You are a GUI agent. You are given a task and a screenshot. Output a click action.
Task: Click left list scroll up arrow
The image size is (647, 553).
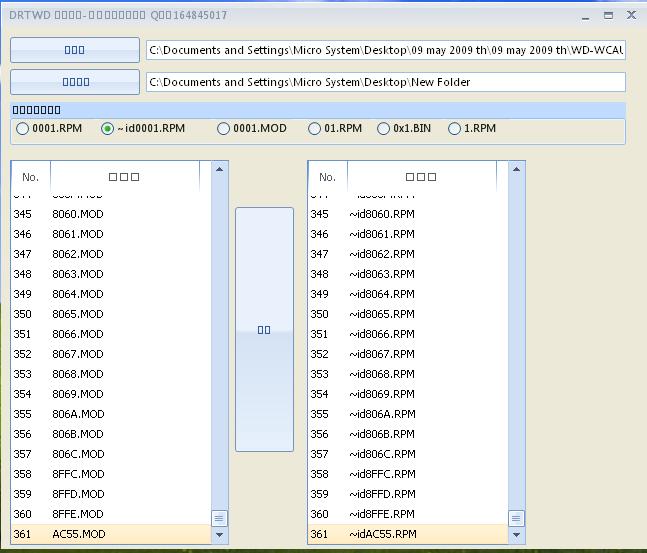click(x=220, y=169)
